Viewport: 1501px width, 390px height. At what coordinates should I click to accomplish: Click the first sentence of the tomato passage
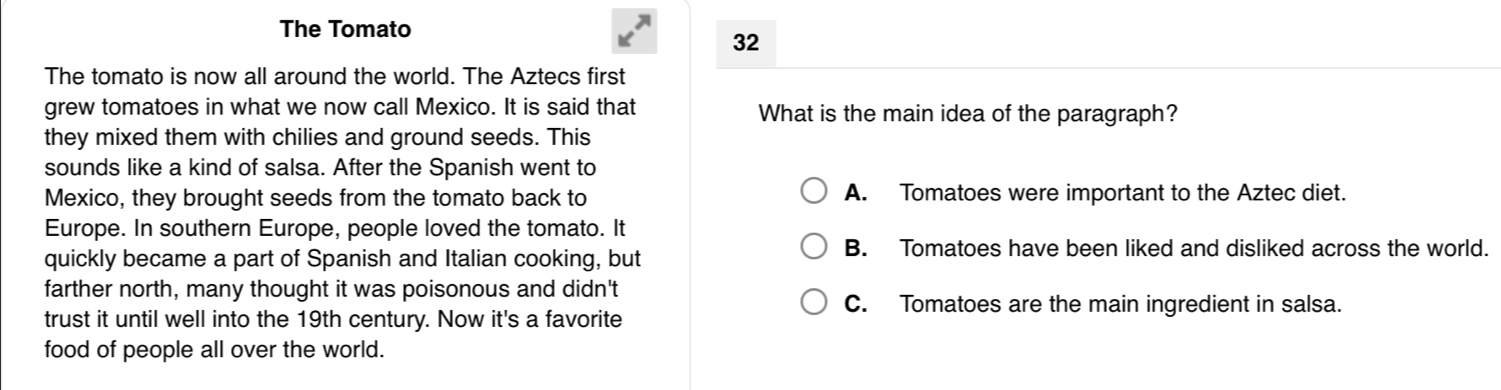[x=246, y=77]
